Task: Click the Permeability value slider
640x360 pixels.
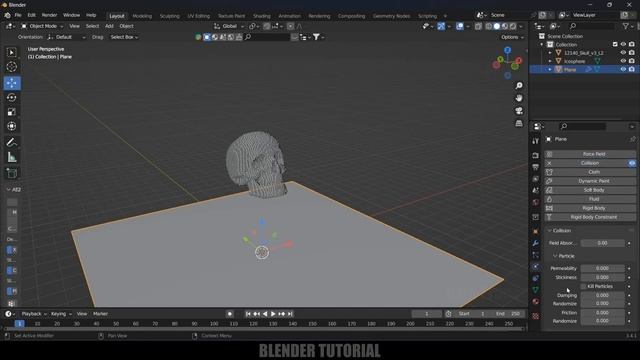Action: point(602,268)
